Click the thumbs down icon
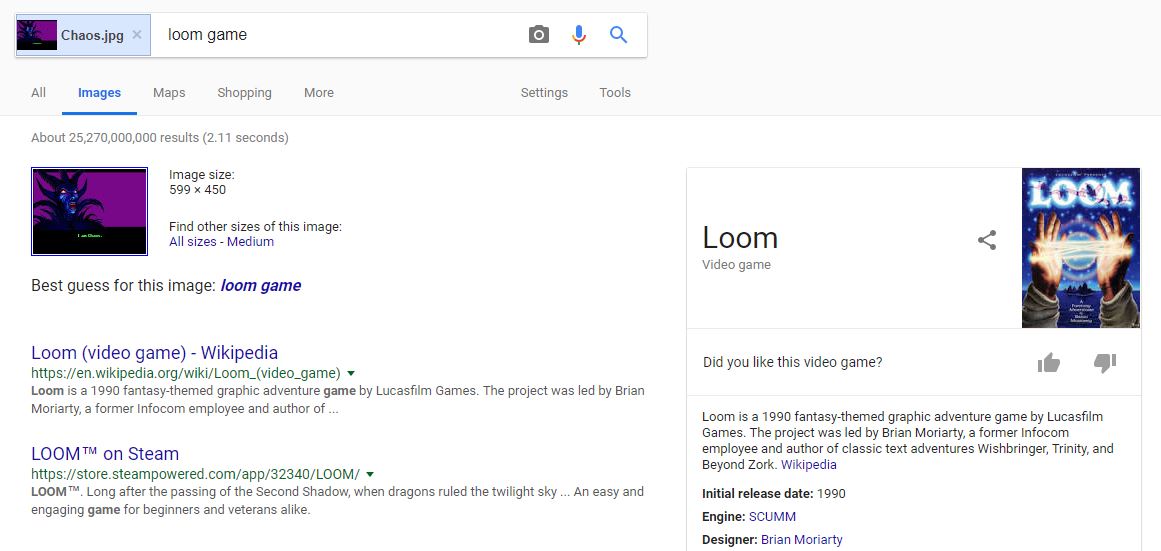This screenshot has height=551, width=1161. point(1105,363)
